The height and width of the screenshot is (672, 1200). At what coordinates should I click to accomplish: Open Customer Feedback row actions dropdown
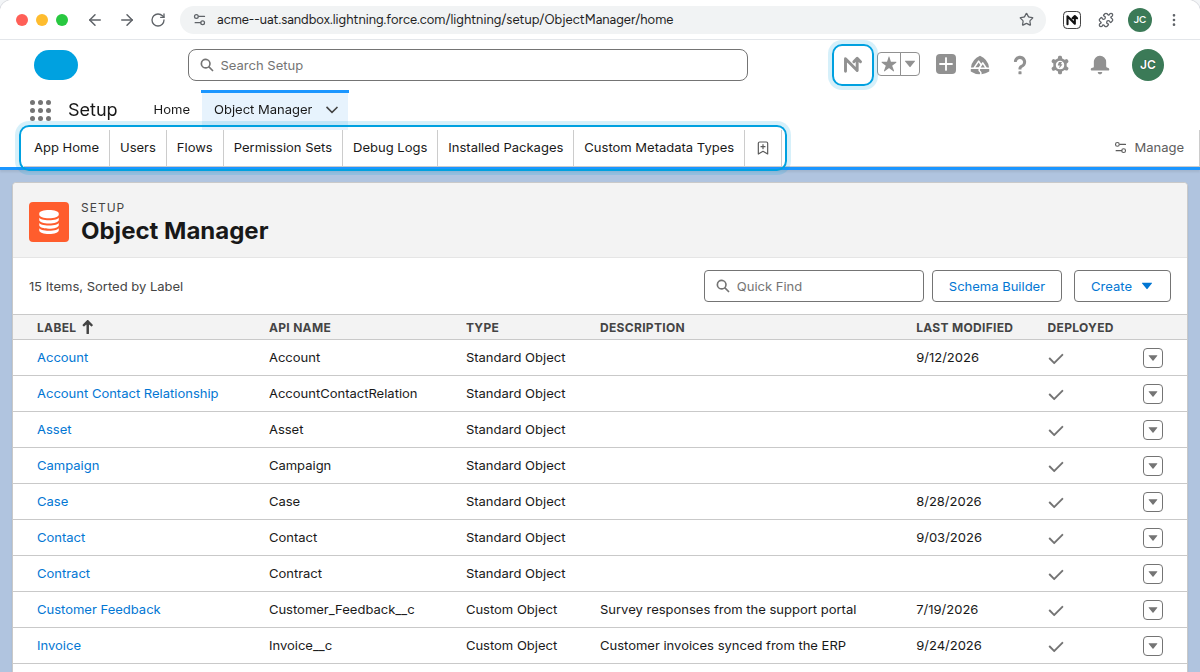coord(1153,610)
